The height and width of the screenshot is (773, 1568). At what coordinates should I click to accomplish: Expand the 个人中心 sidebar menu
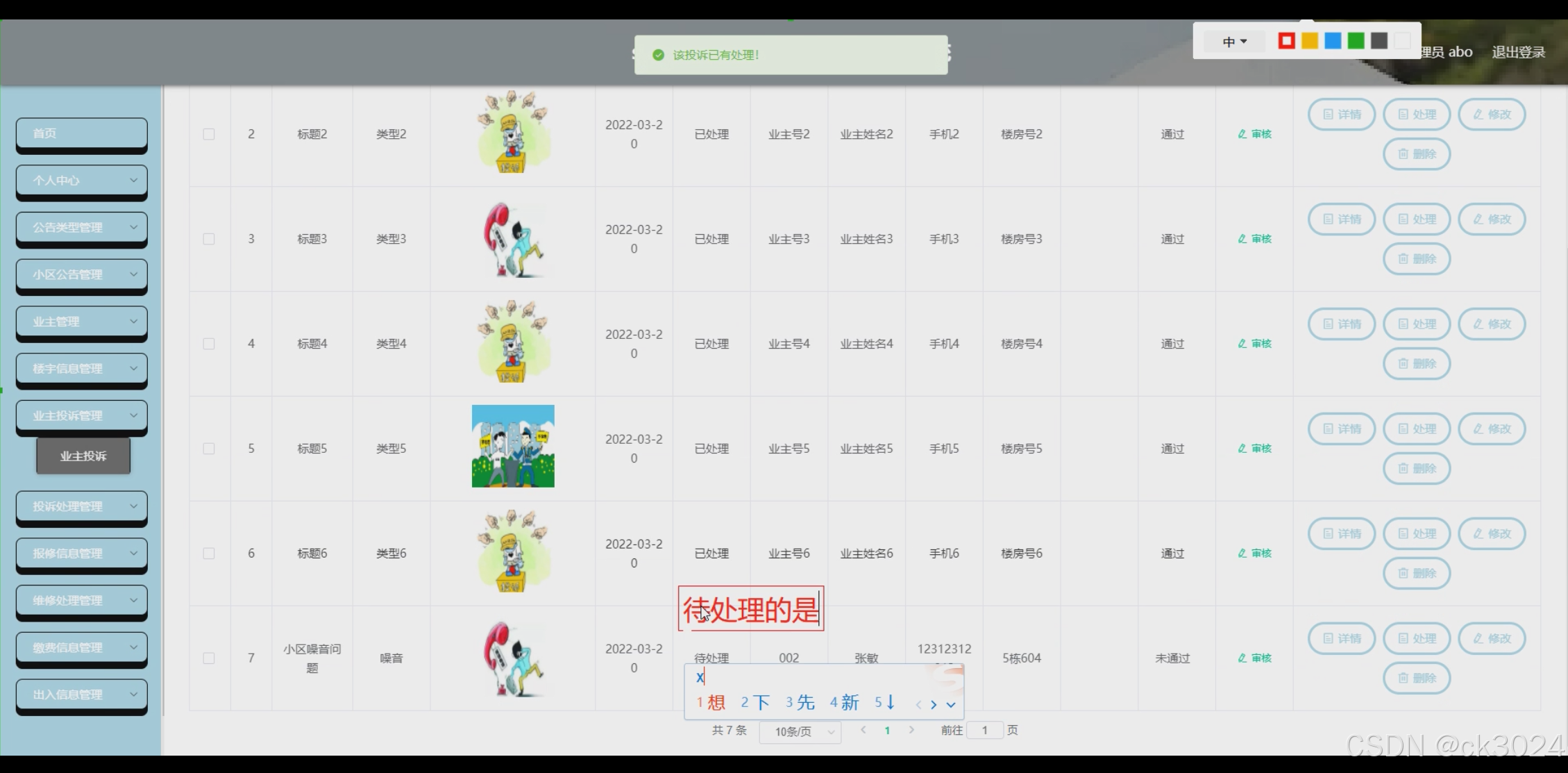point(82,181)
